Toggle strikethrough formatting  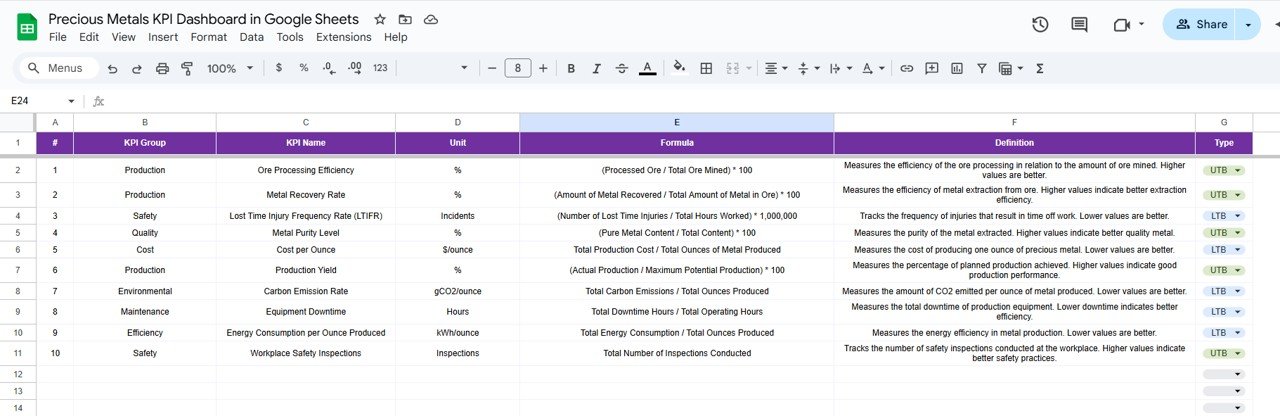coord(622,68)
